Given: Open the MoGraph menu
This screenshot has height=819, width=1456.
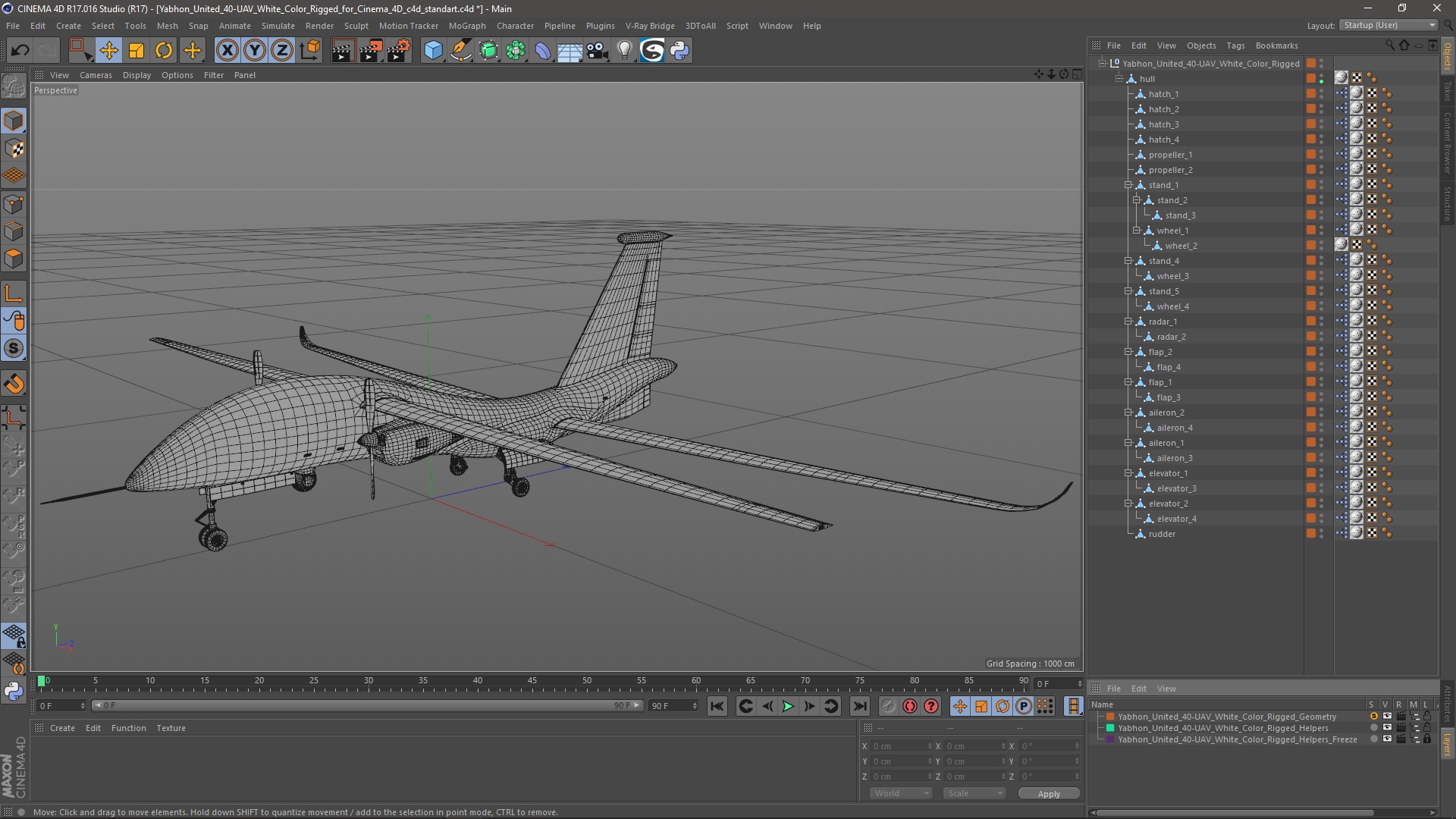Looking at the screenshot, I should (467, 26).
